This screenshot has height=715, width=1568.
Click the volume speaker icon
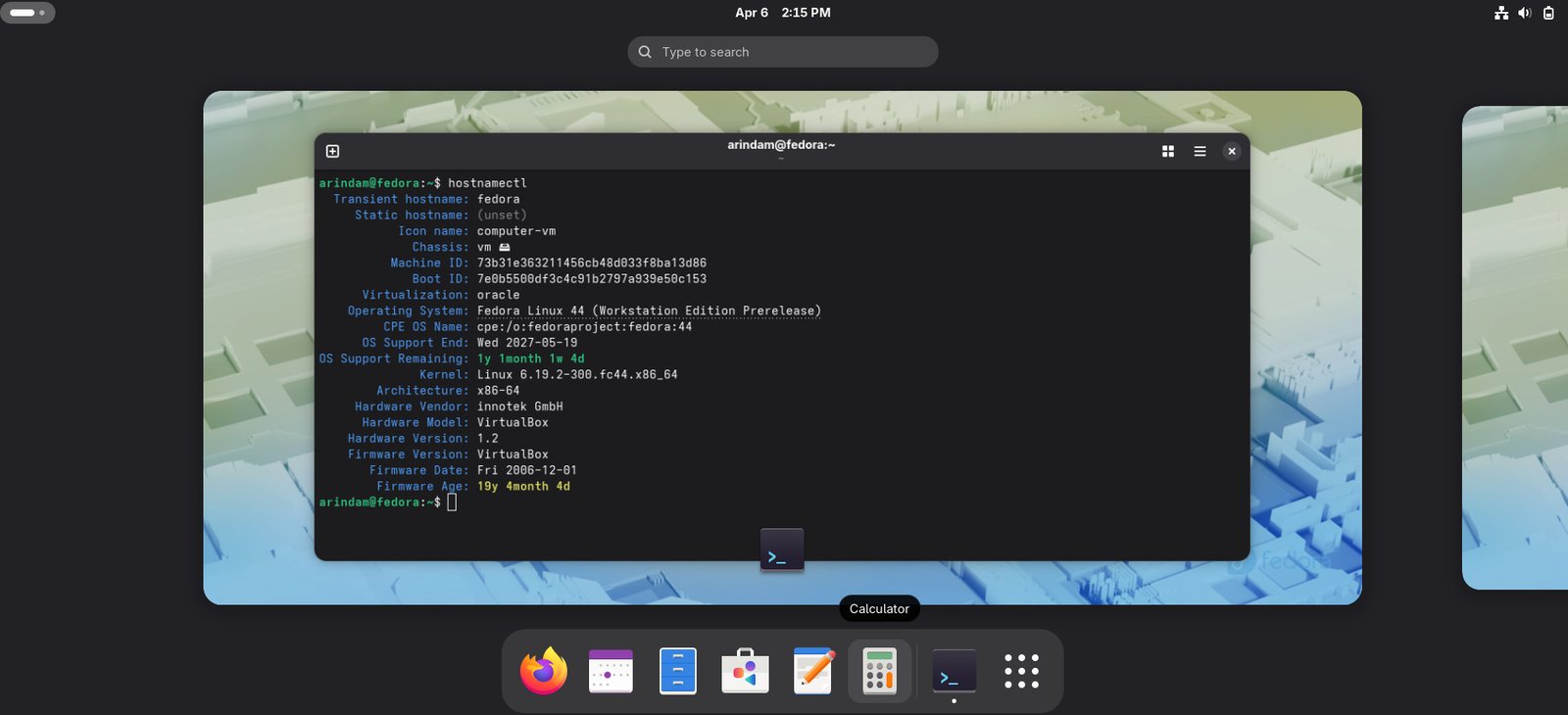pos(1524,13)
